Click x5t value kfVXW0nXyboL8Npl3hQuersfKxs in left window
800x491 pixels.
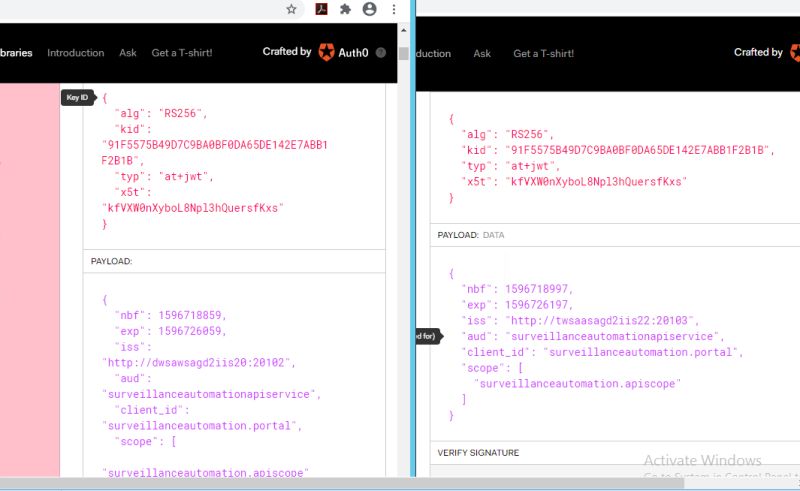tap(193, 208)
